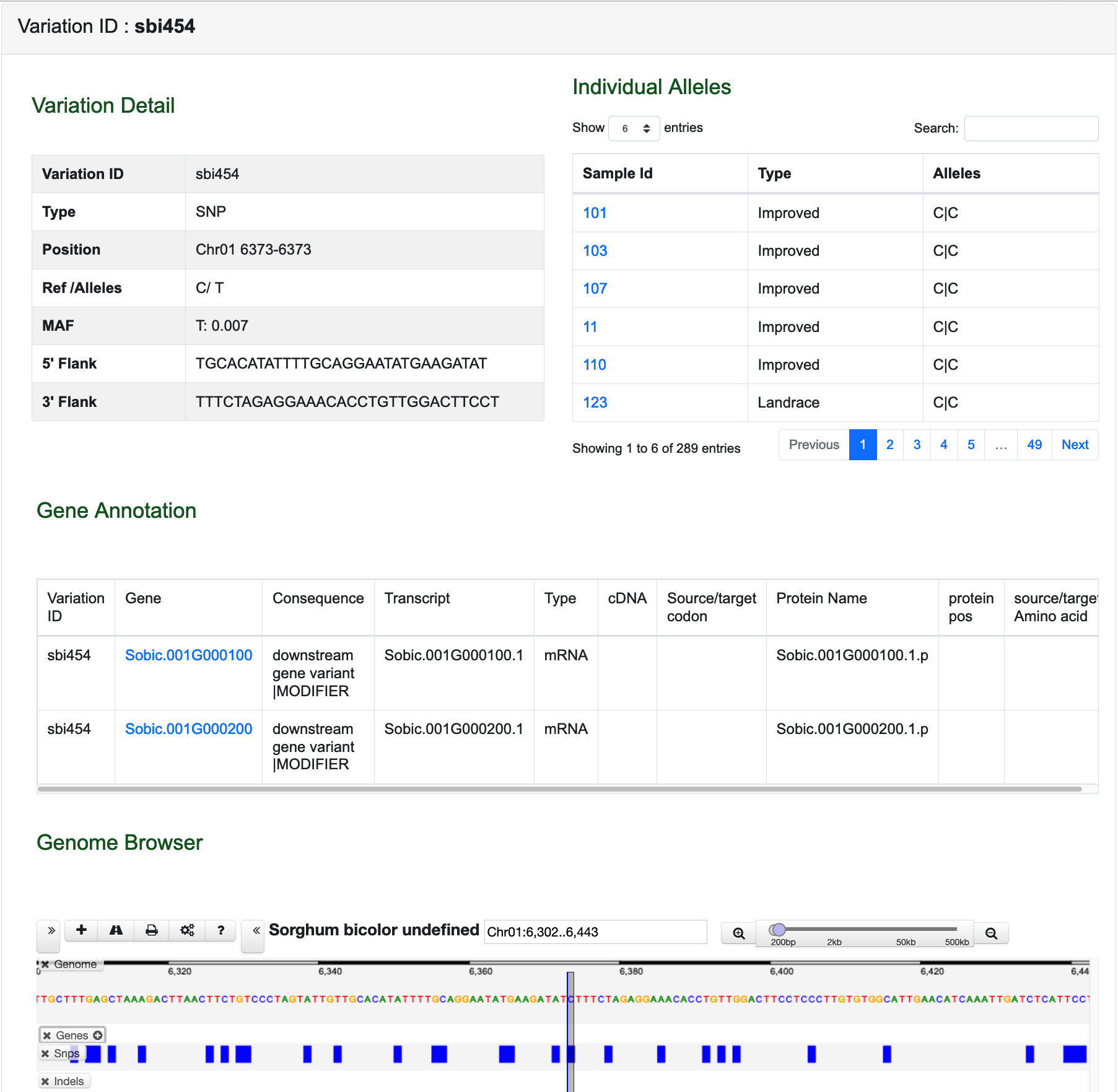Click the zoom level slider handle
This screenshot has width=1118, height=1092.
tap(779, 929)
